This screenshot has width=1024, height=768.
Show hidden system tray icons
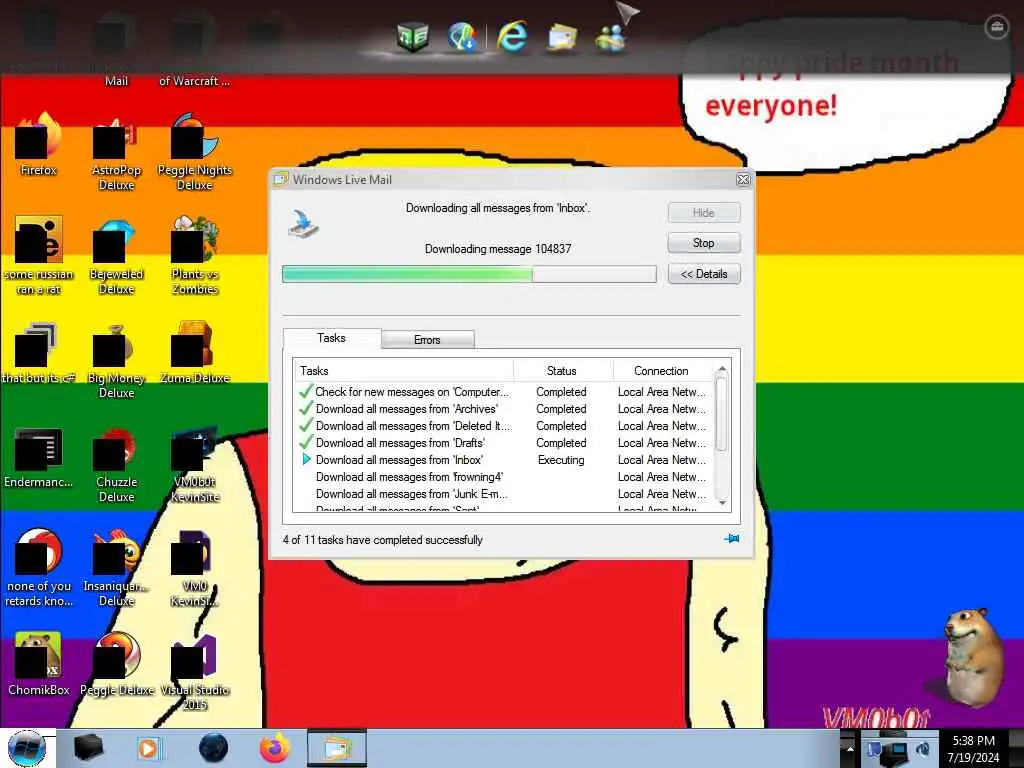tap(849, 748)
